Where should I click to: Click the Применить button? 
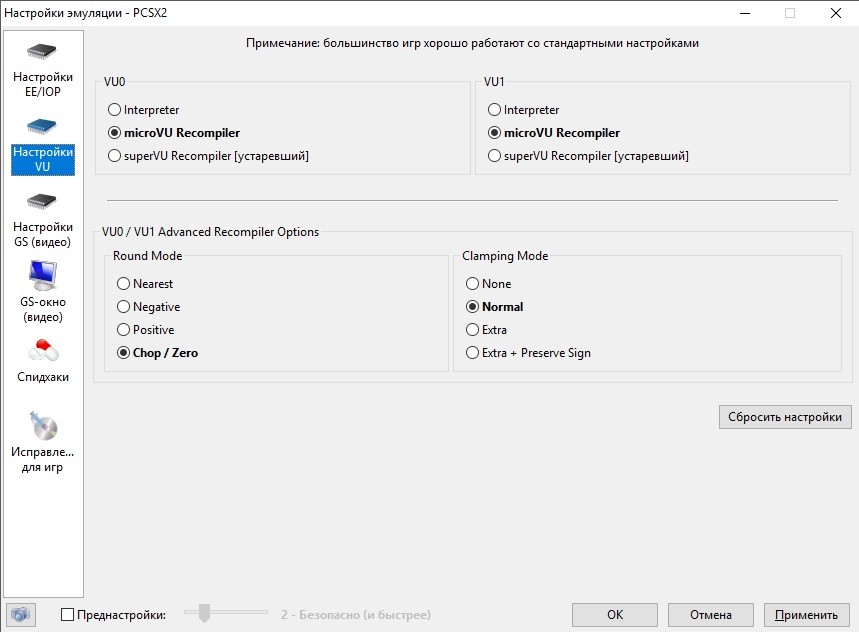pyautogui.click(x=806, y=615)
